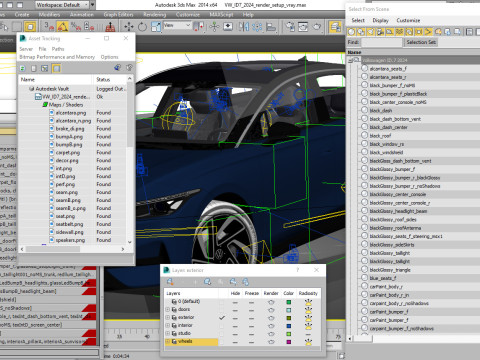Change the exterior layer color swatch
This screenshot has height=360, width=480.
click(x=289, y=318)
